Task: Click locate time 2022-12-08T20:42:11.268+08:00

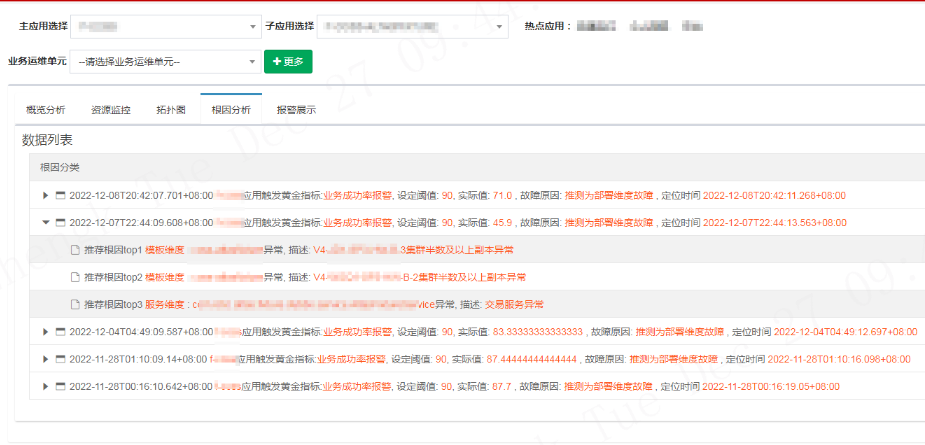Action: tap(775, 195)
